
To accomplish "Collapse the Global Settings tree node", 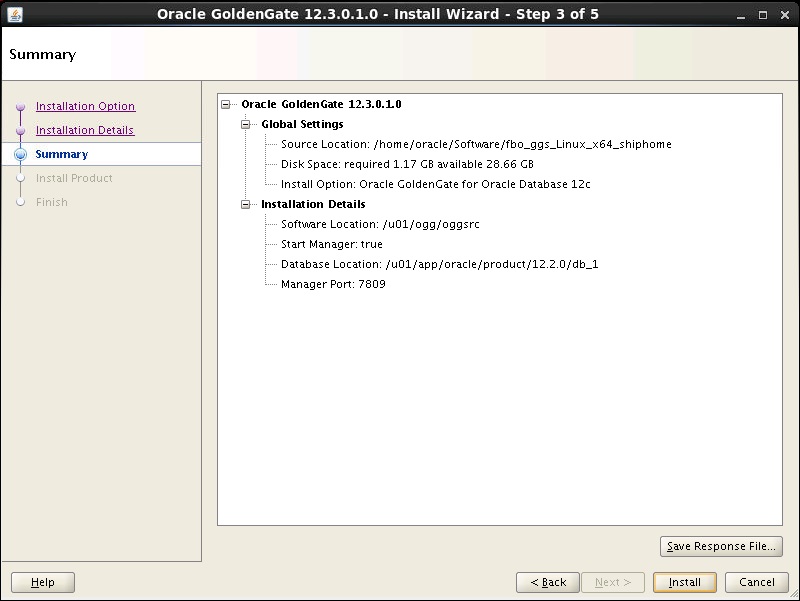I will (x=245, y=124).
